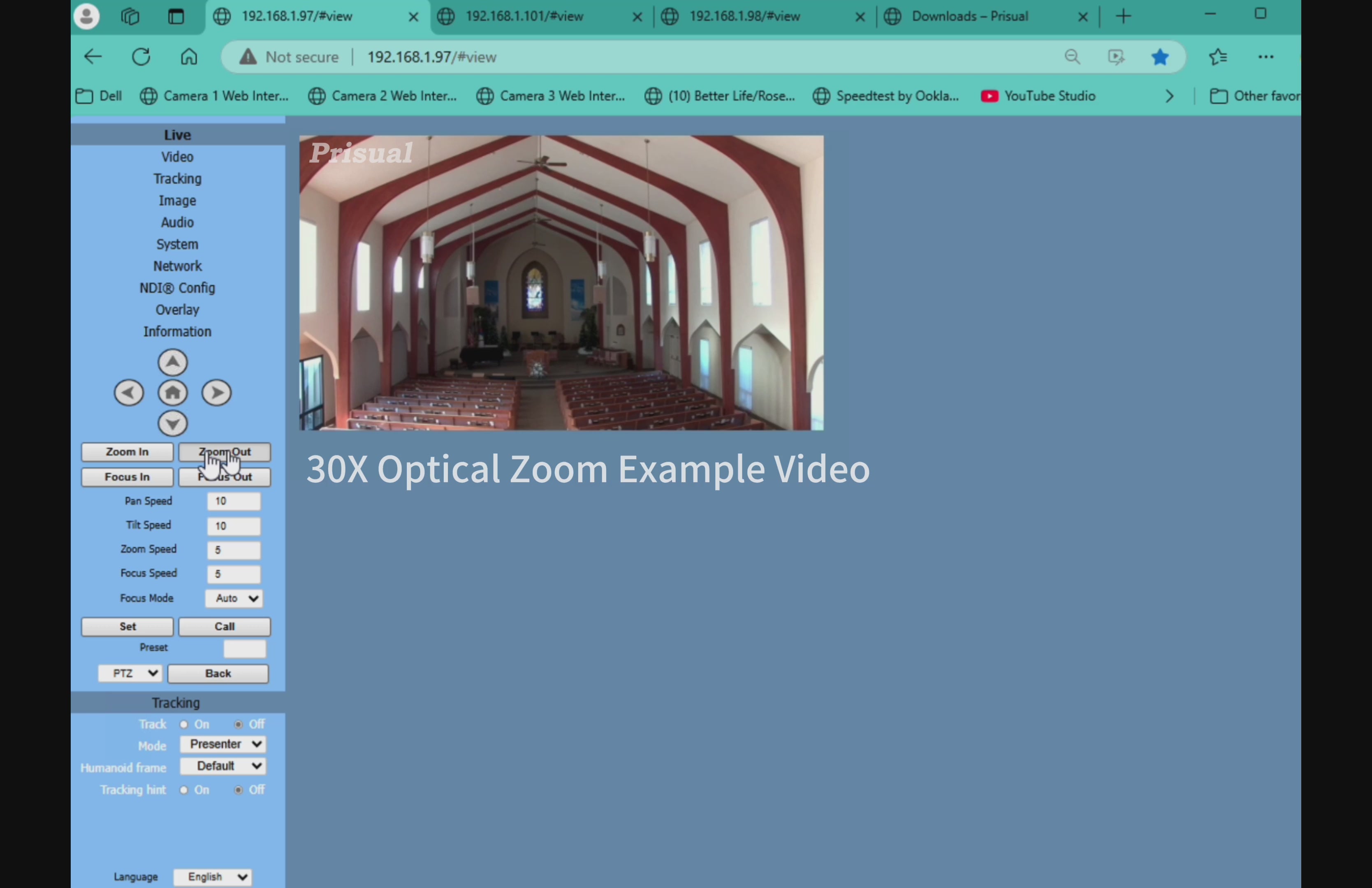Tilt camera up with the up arrow
Screen dimensions: 1372x888
pyautogui.click(x=172, y=363)
